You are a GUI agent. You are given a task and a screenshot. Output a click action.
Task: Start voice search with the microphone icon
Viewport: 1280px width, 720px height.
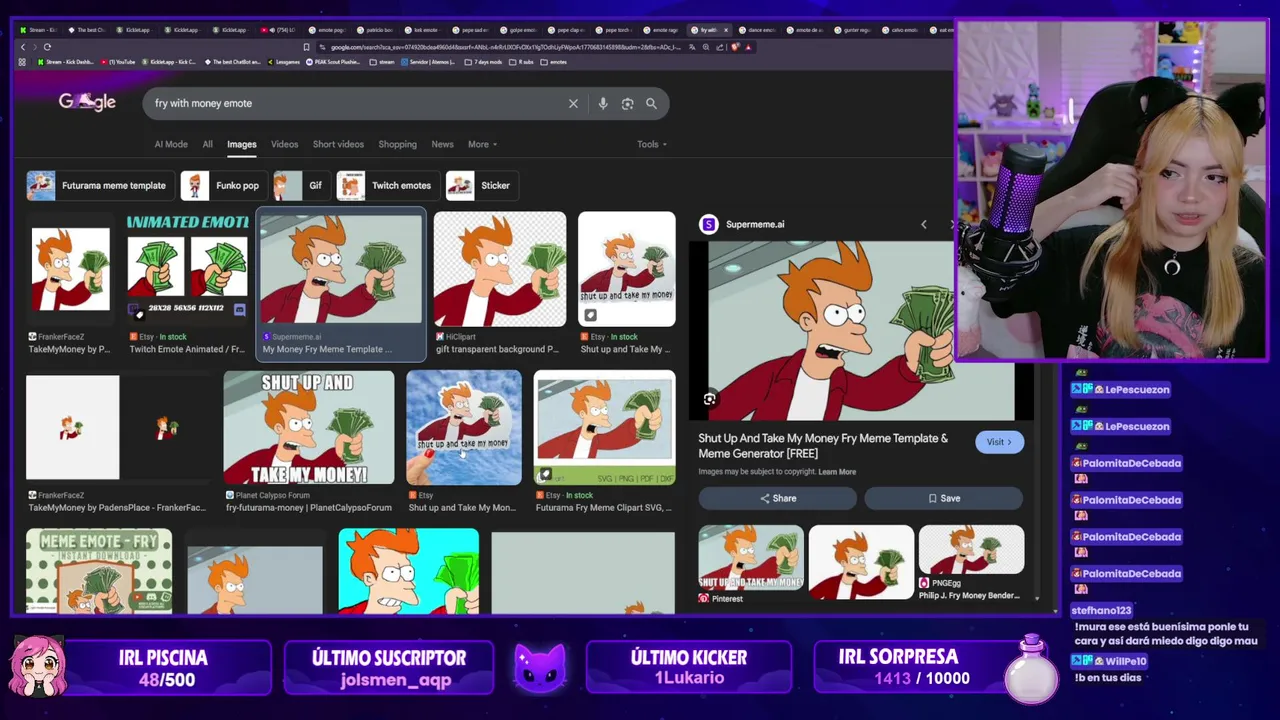point(602,104)
